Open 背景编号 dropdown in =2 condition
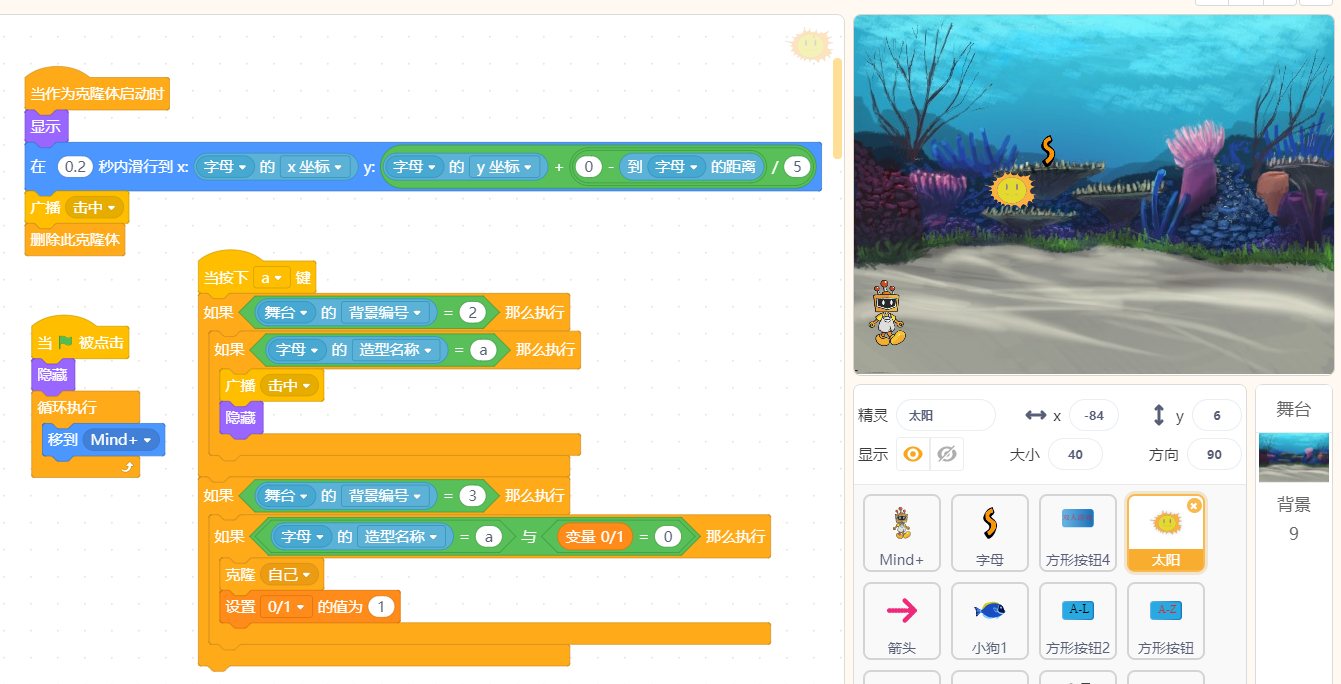This screenshot has width=1341, height=684. coord(386,313)
